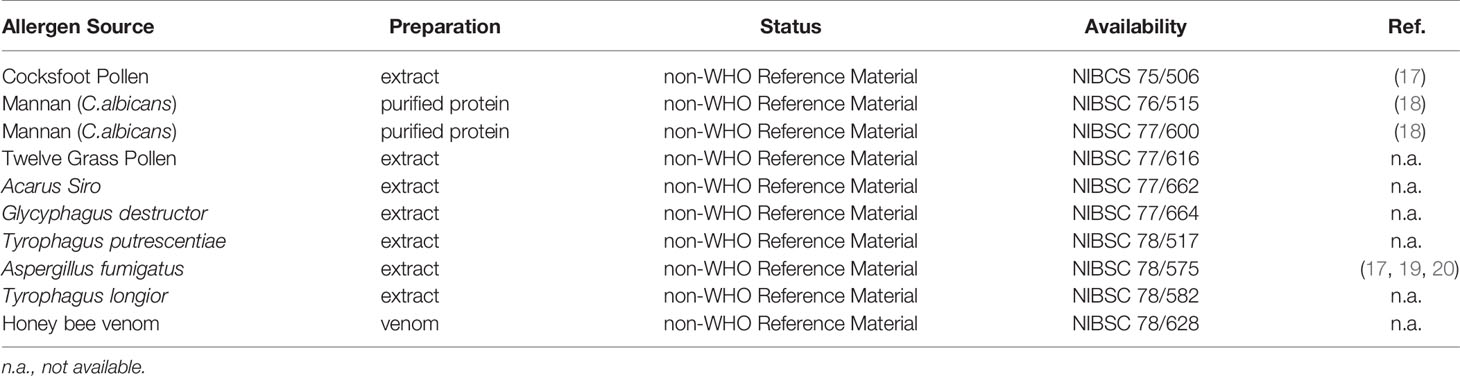
Task: Click the Availability column header
Action: click(x=1135, y=28)
